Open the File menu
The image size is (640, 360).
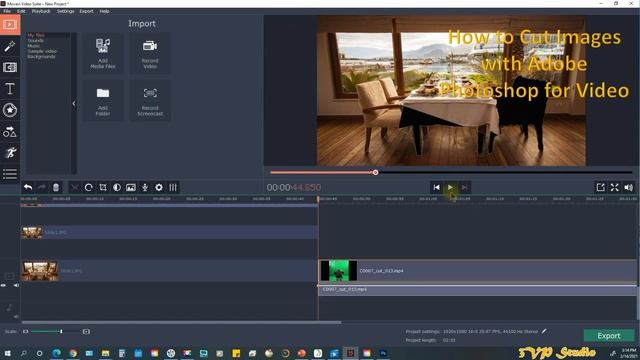7,11
